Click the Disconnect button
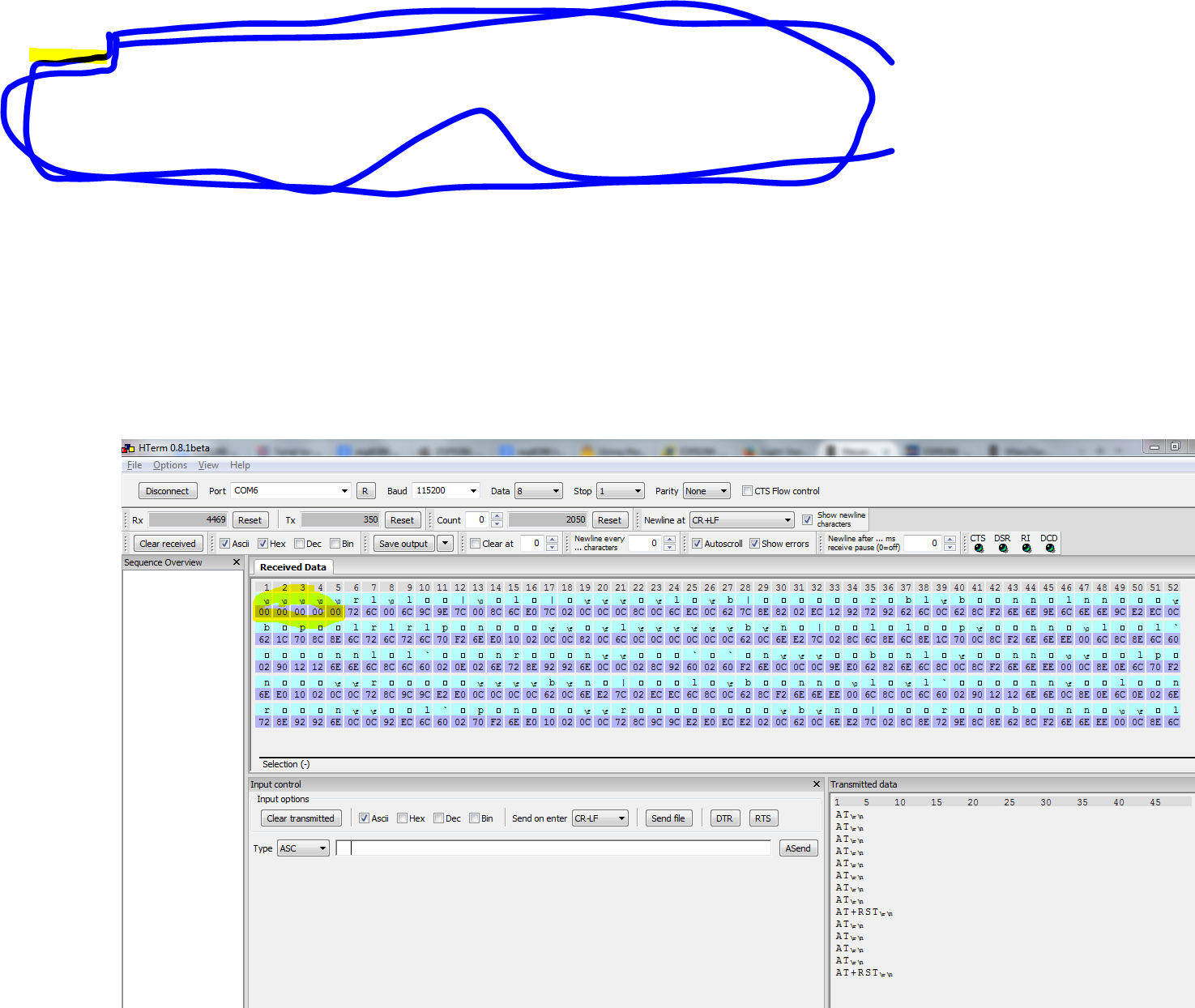 pyautogui.click(x=167, y=491)
